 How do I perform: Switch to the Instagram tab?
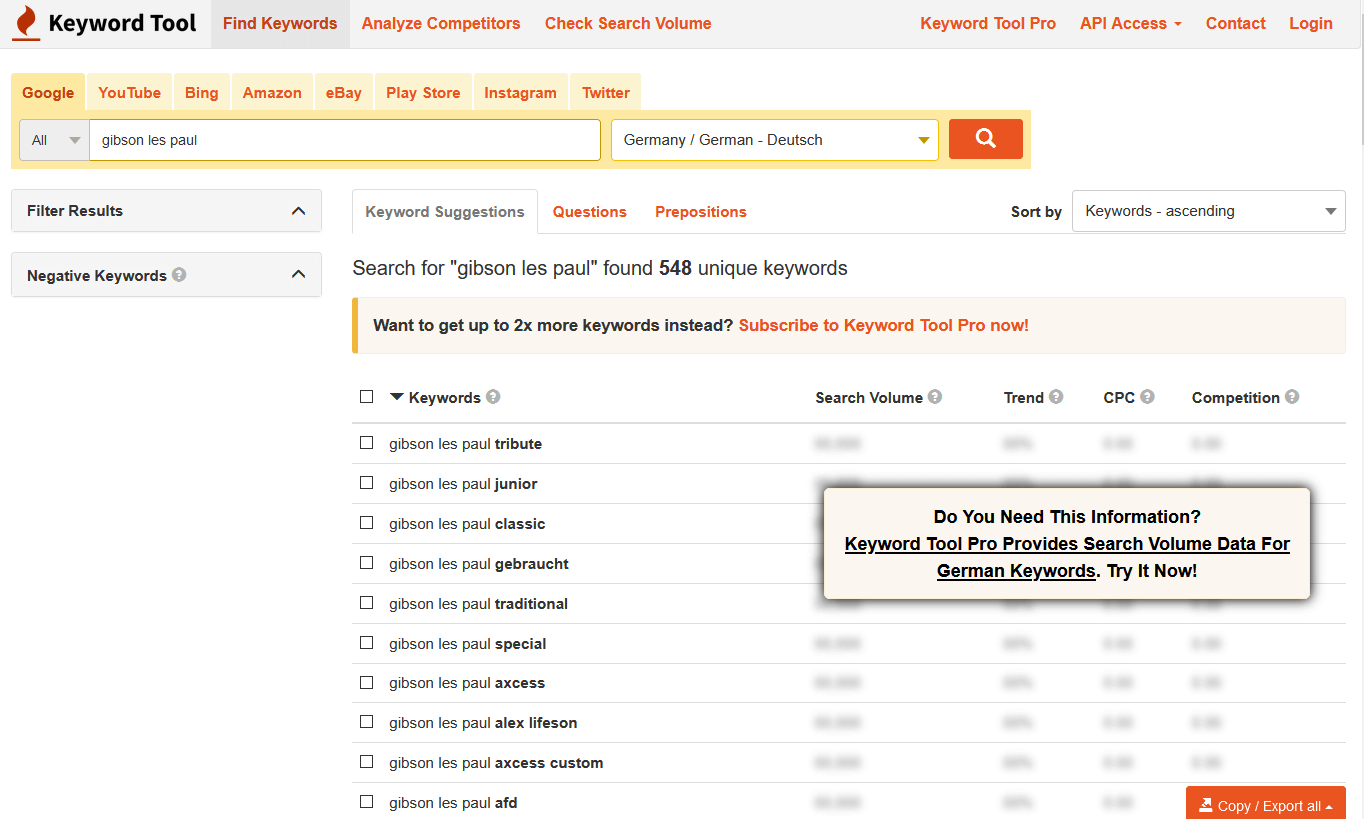coord(520,92)
